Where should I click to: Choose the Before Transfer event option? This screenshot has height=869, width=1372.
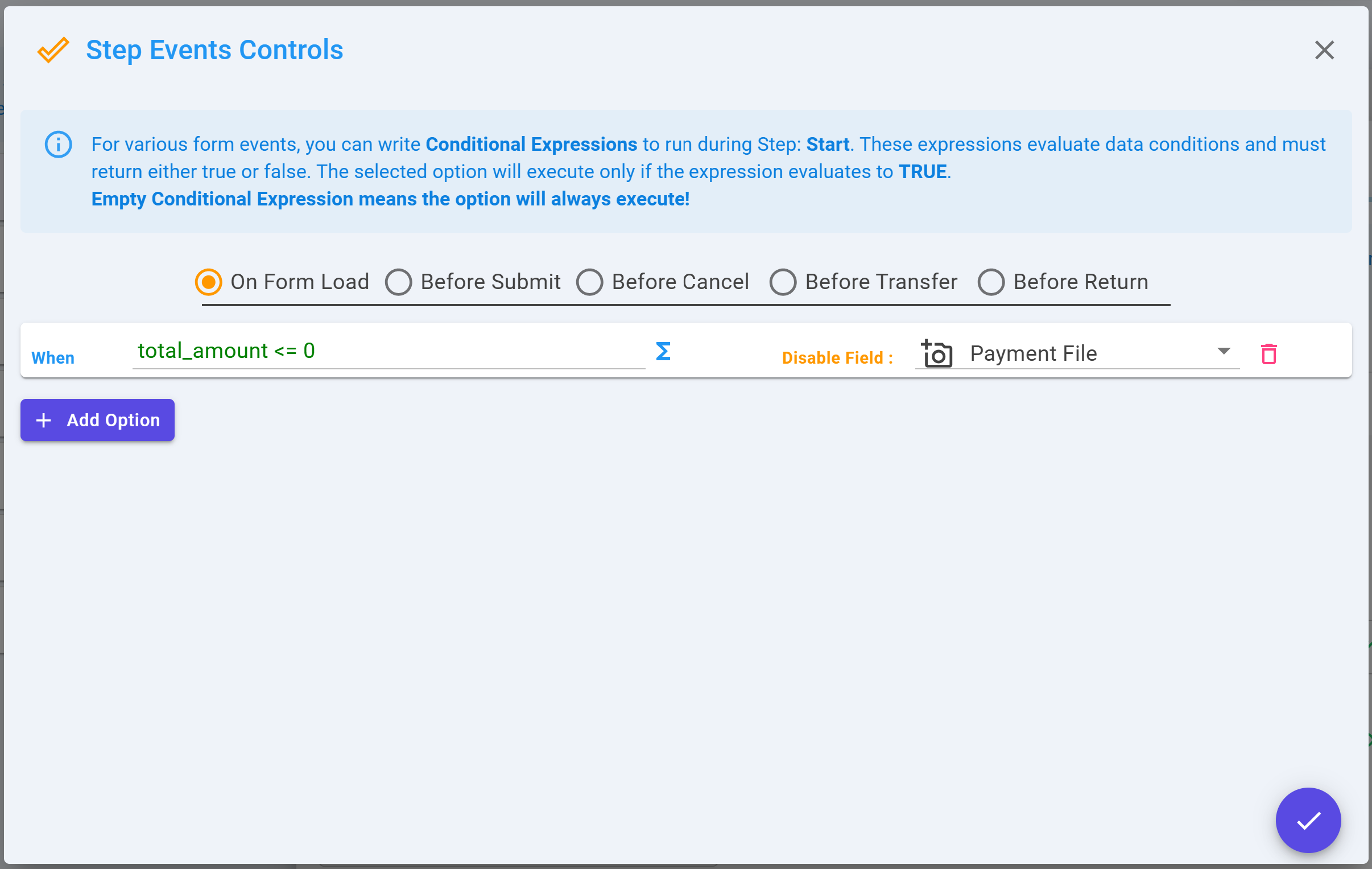[x=863, y=282]
